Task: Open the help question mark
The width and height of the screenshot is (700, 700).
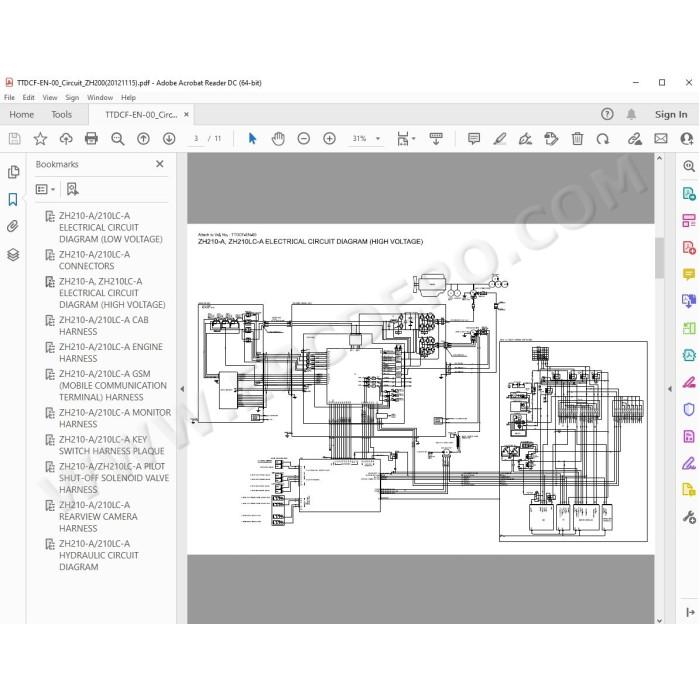Action: [x=607, y=114]
